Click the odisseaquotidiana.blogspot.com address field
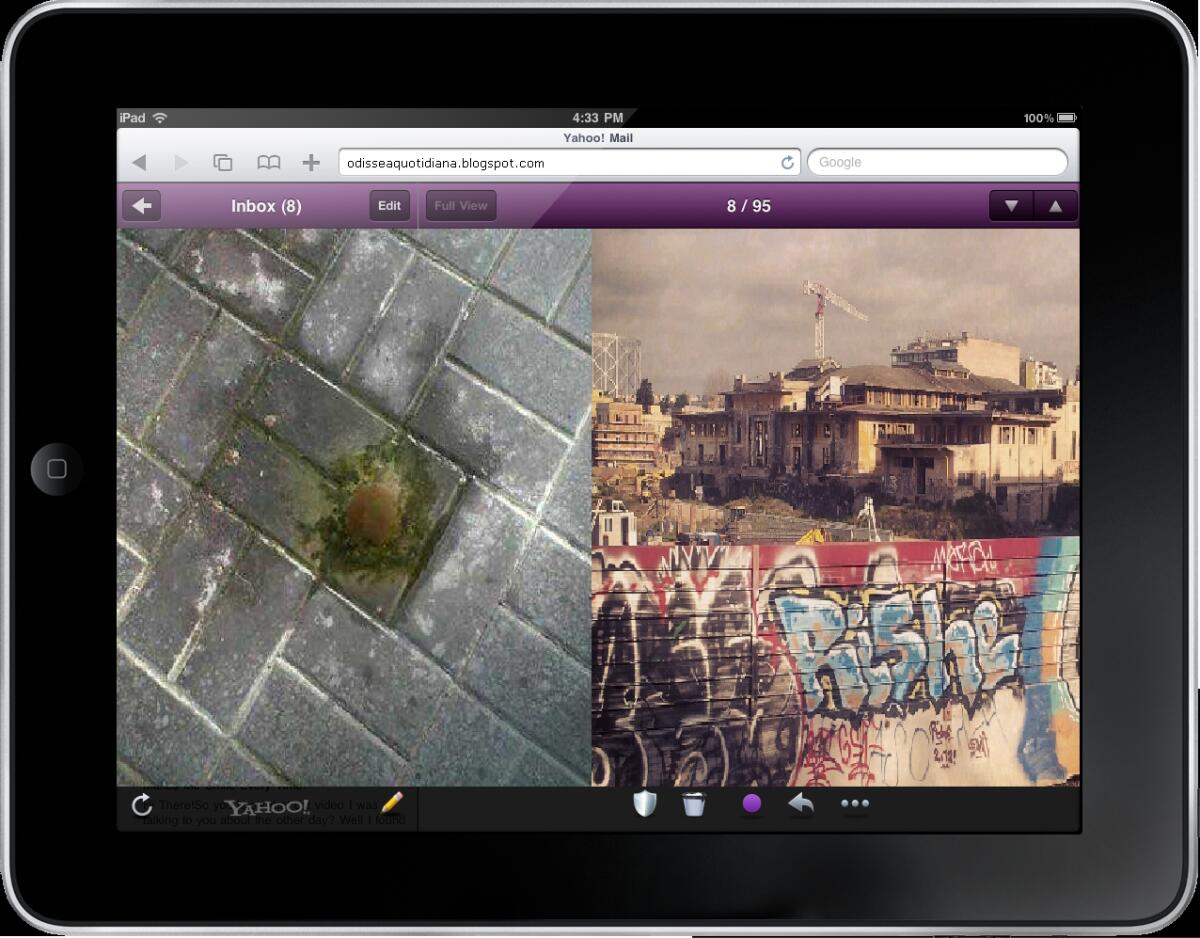 pos(555,162)
